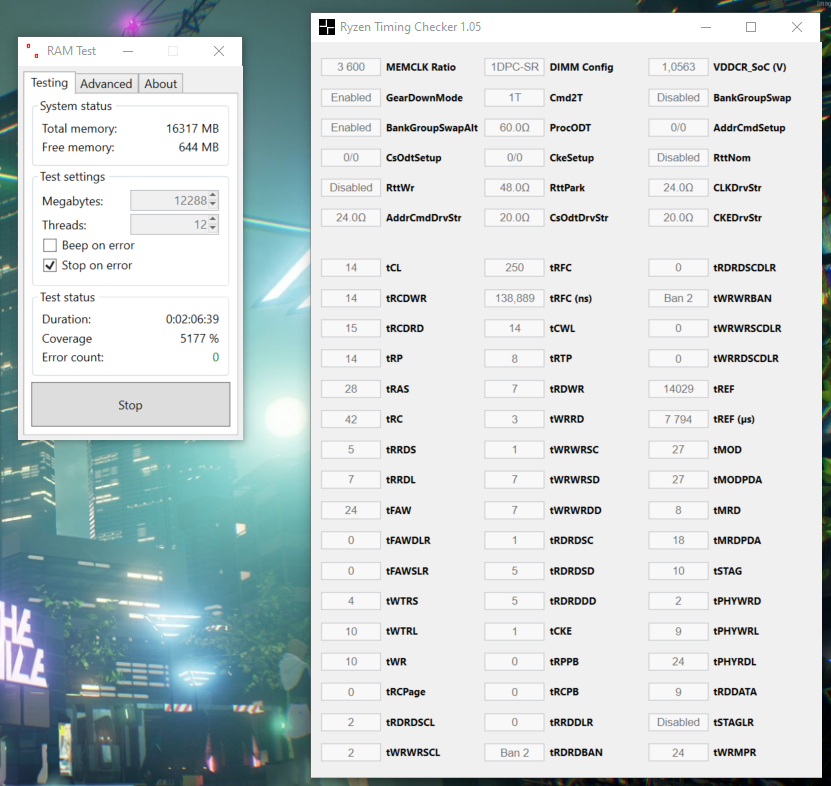Click the tCWL value 14
The height and width of the screenshot is (786, 831).
pos(514,328)
